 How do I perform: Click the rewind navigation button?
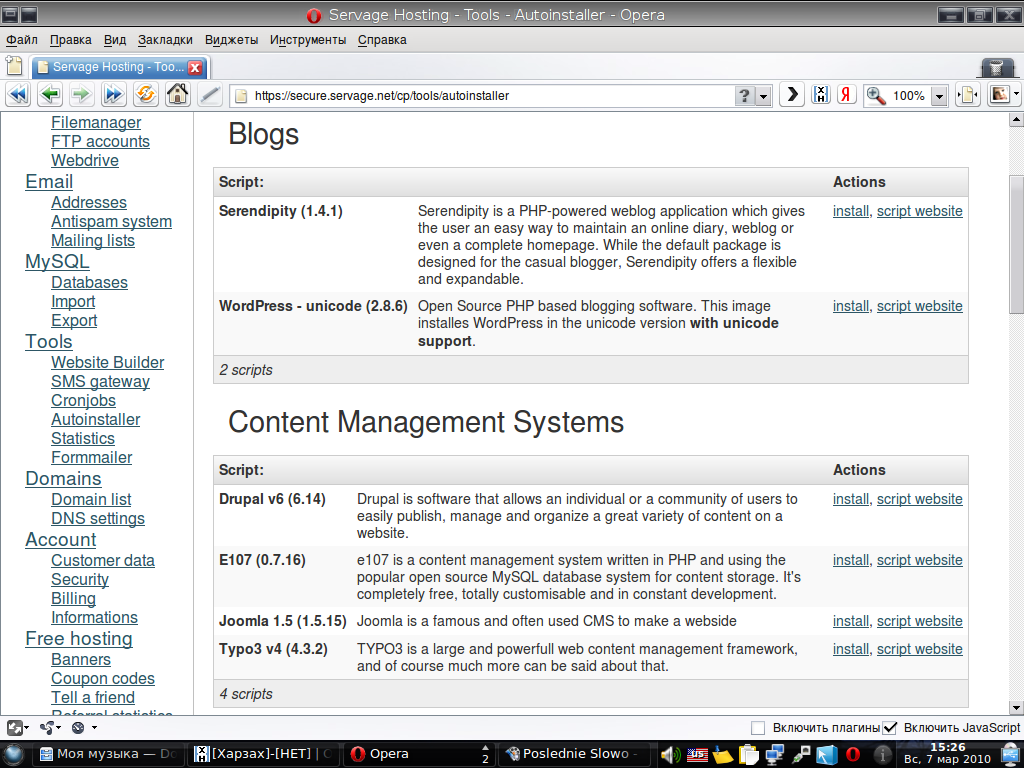18,95
